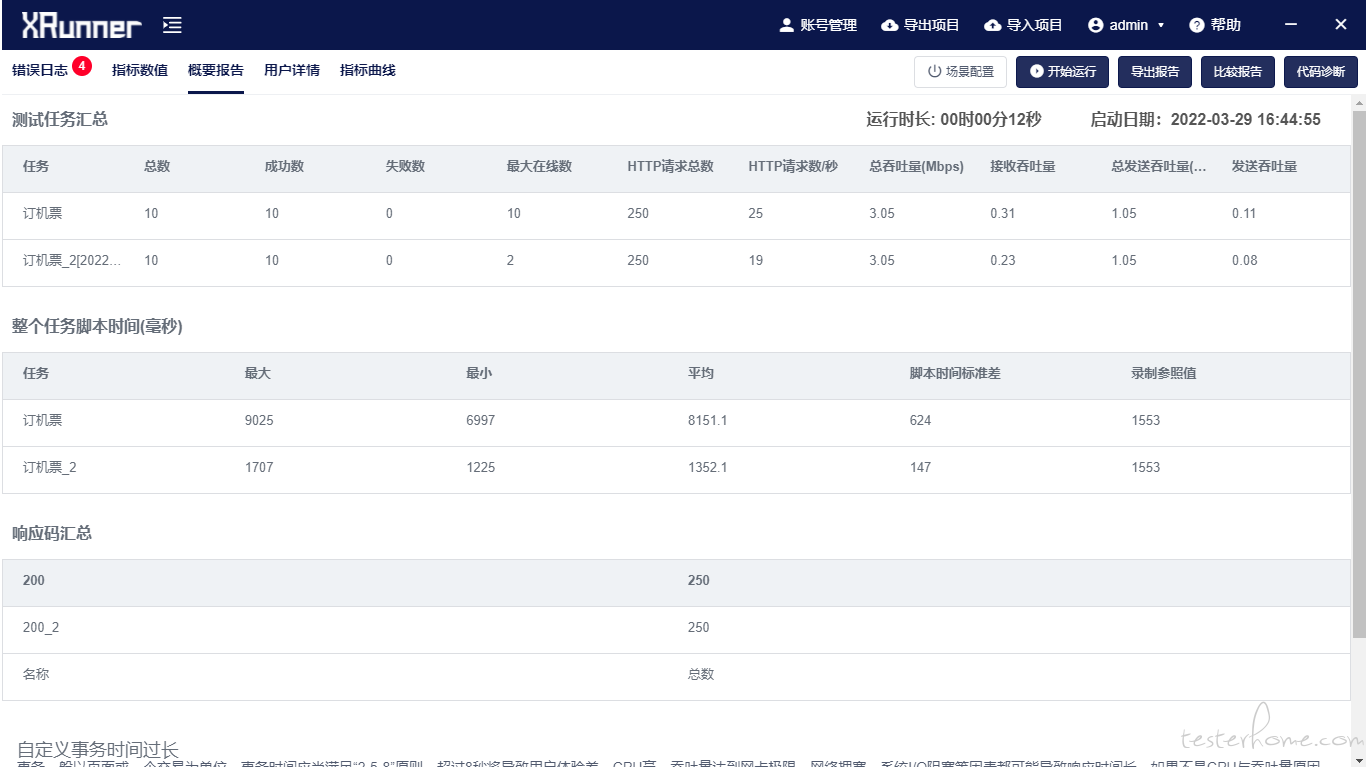Image resolution: width=1366 pixels, height=767 pixels.
Task: Open the 帮助 help menu
Action: (x=1215, y=25)
